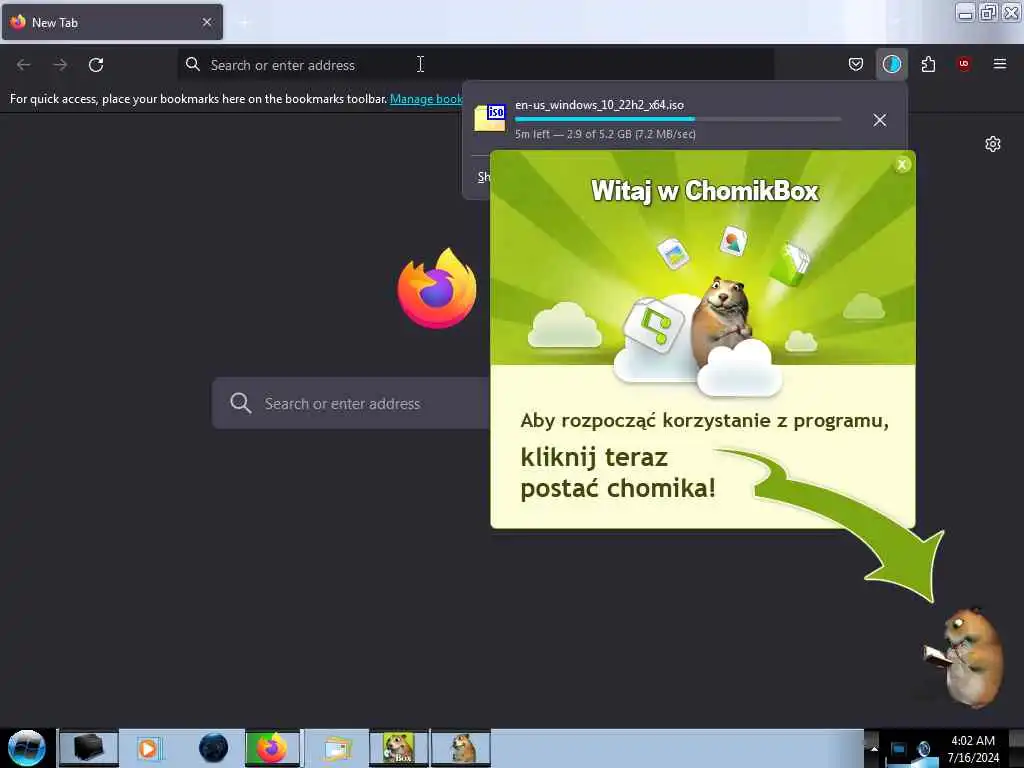
Task: Go back with the browser back arrow
Action: pos(24,65)
